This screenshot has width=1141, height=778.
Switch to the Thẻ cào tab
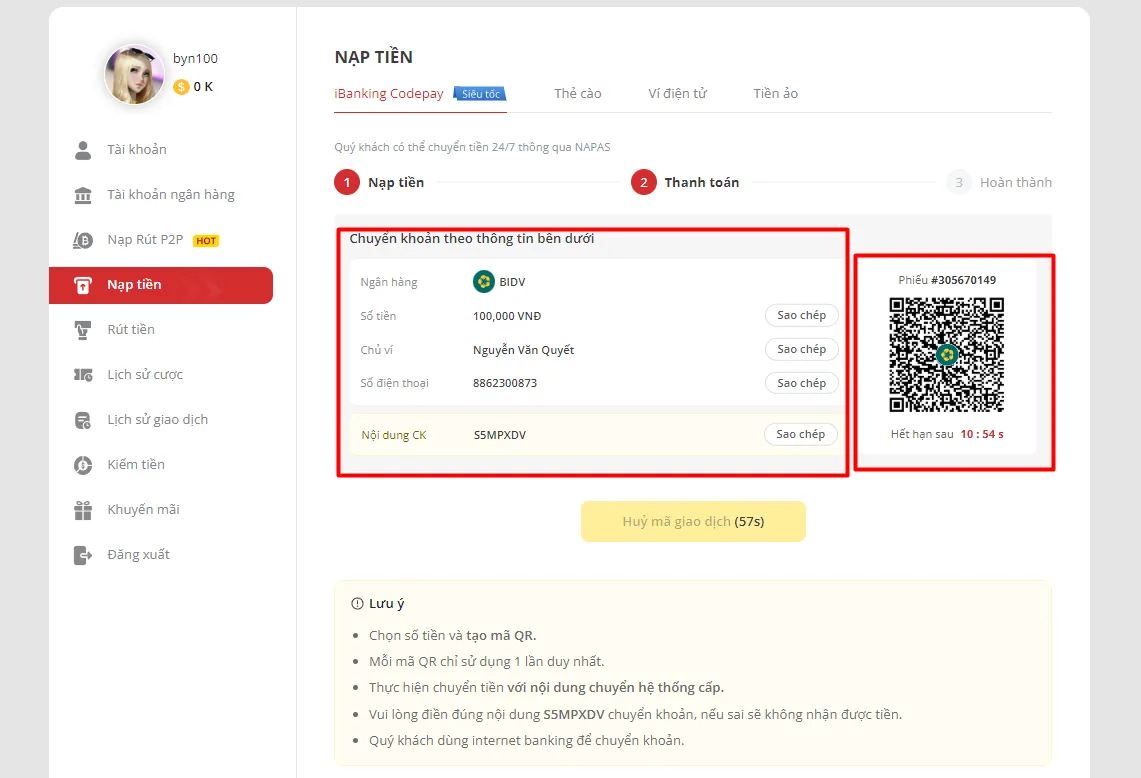[577, 93]
